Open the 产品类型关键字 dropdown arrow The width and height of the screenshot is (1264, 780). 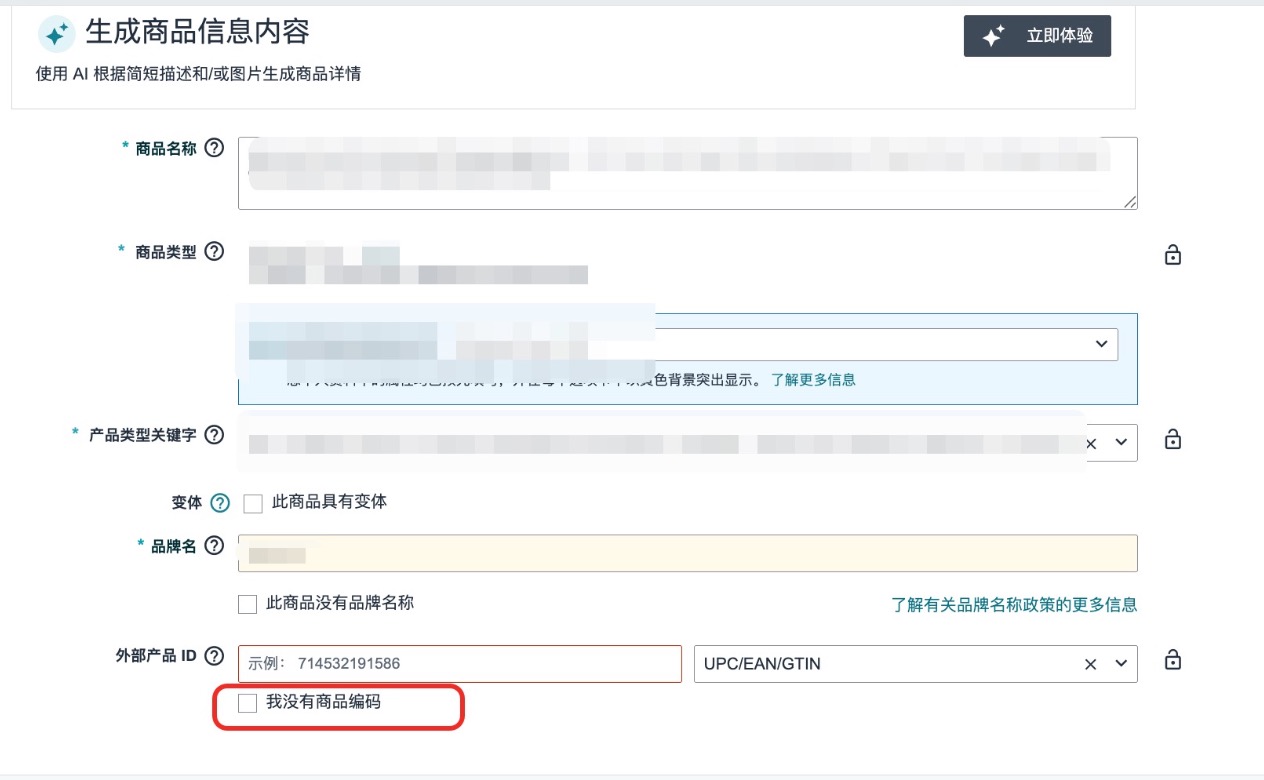tap(1121, 442)
